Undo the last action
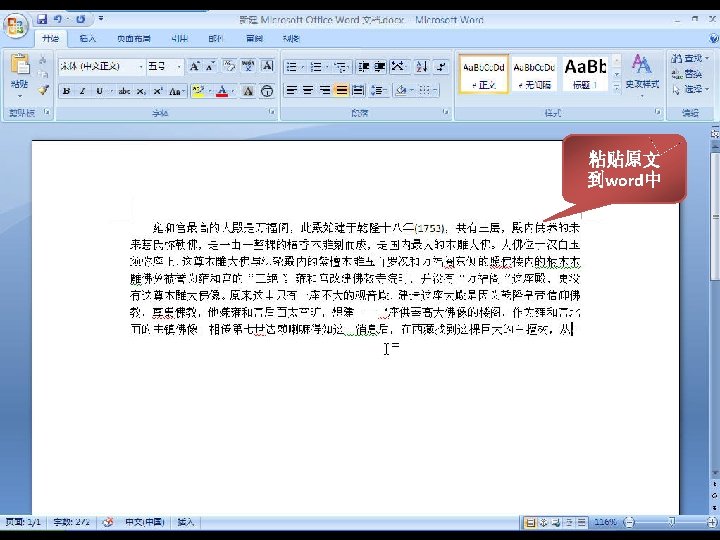The width and height of the screenshot is (720, 540). [58, 19]
